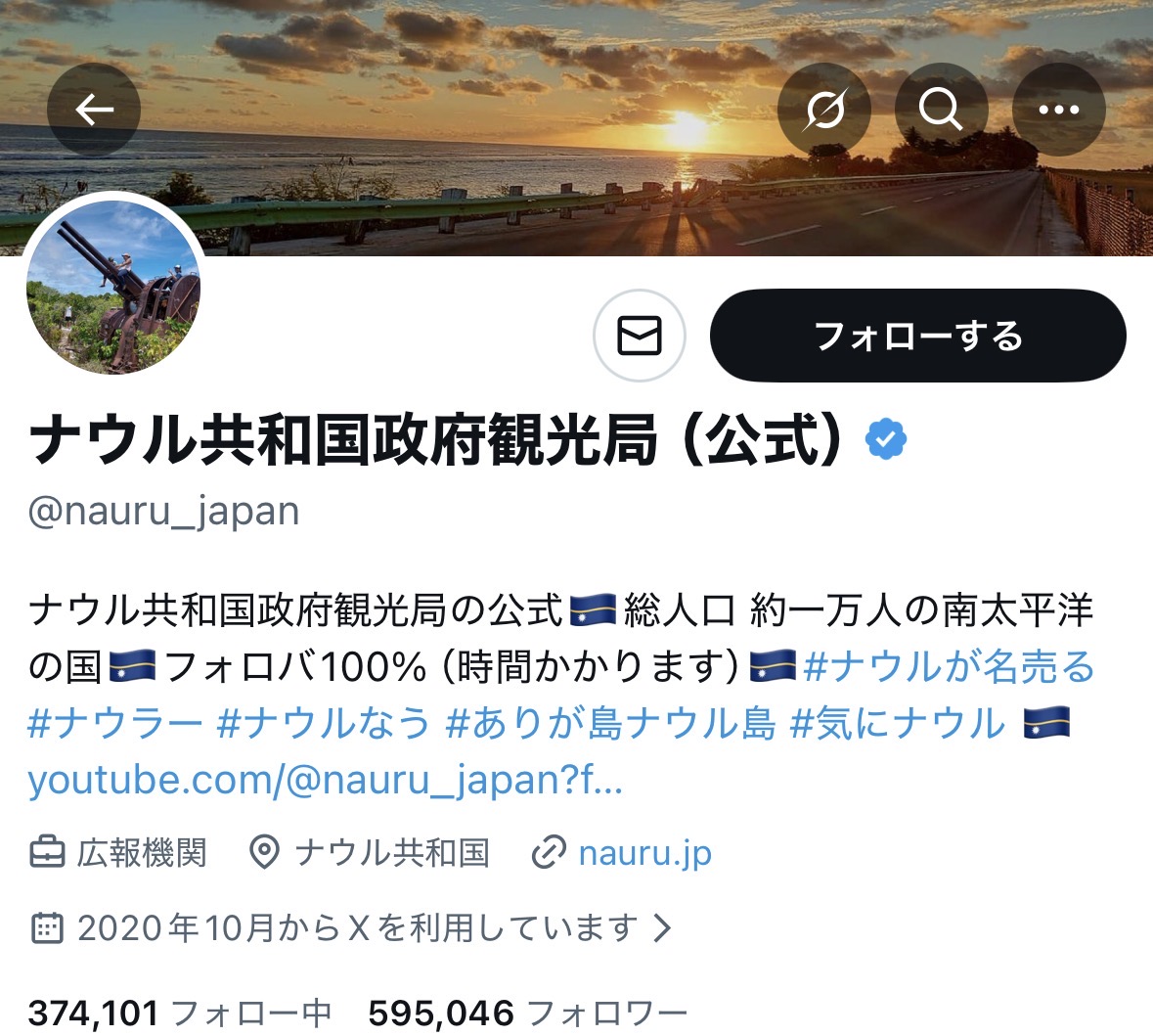The height and width of the screenshot is (1036, 1153).
Task: Open hashtag #ナウルが名売る
Action: coord(950,666)
